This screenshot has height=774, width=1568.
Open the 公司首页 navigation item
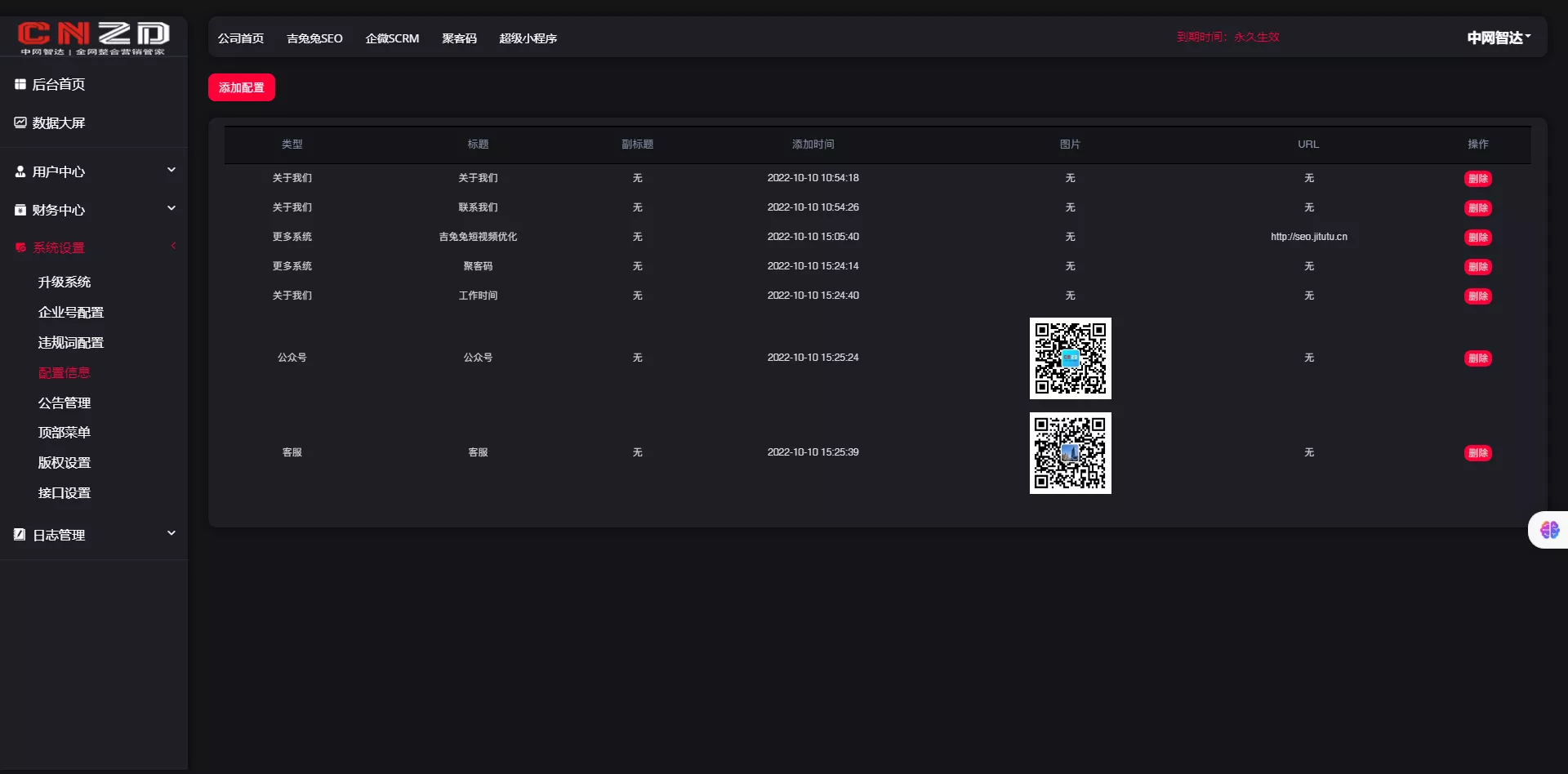pos(240,38)
